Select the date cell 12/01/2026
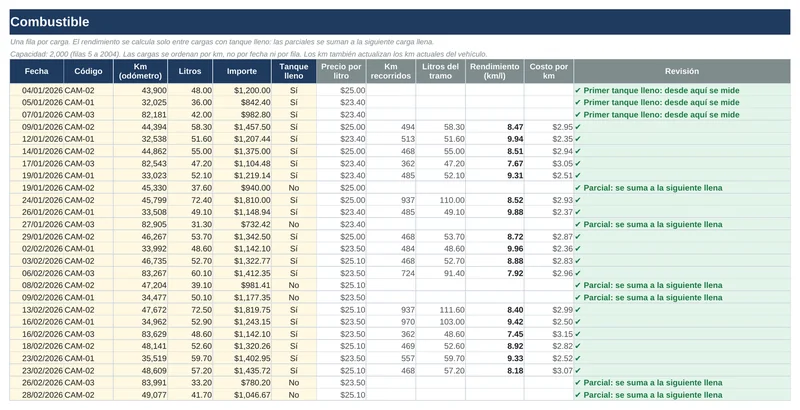Viewport: 800px width, 410px height. 37,139
